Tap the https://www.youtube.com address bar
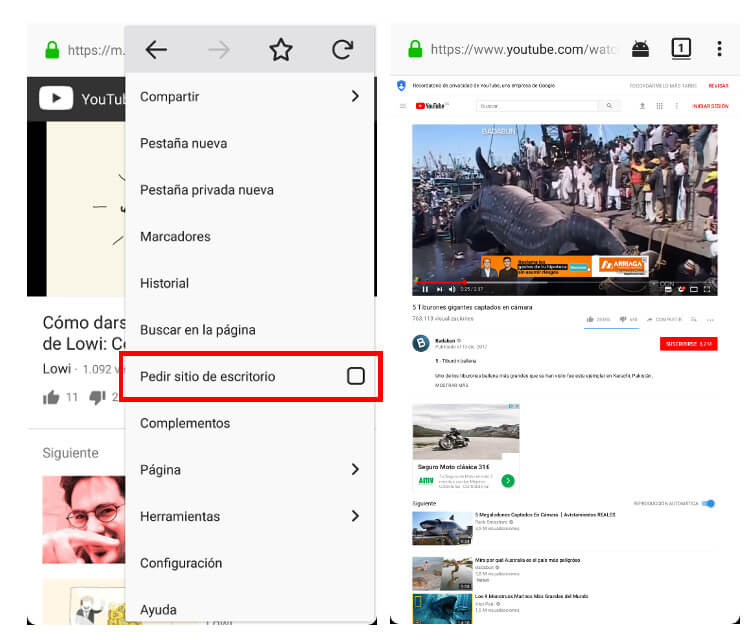 point(524,49)
